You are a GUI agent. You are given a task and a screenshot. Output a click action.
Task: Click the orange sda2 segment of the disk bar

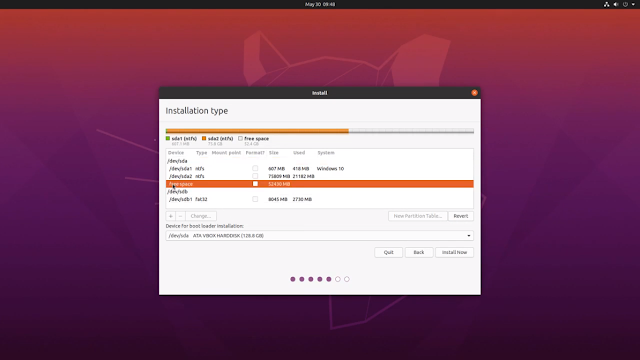[x=258, y=131]
